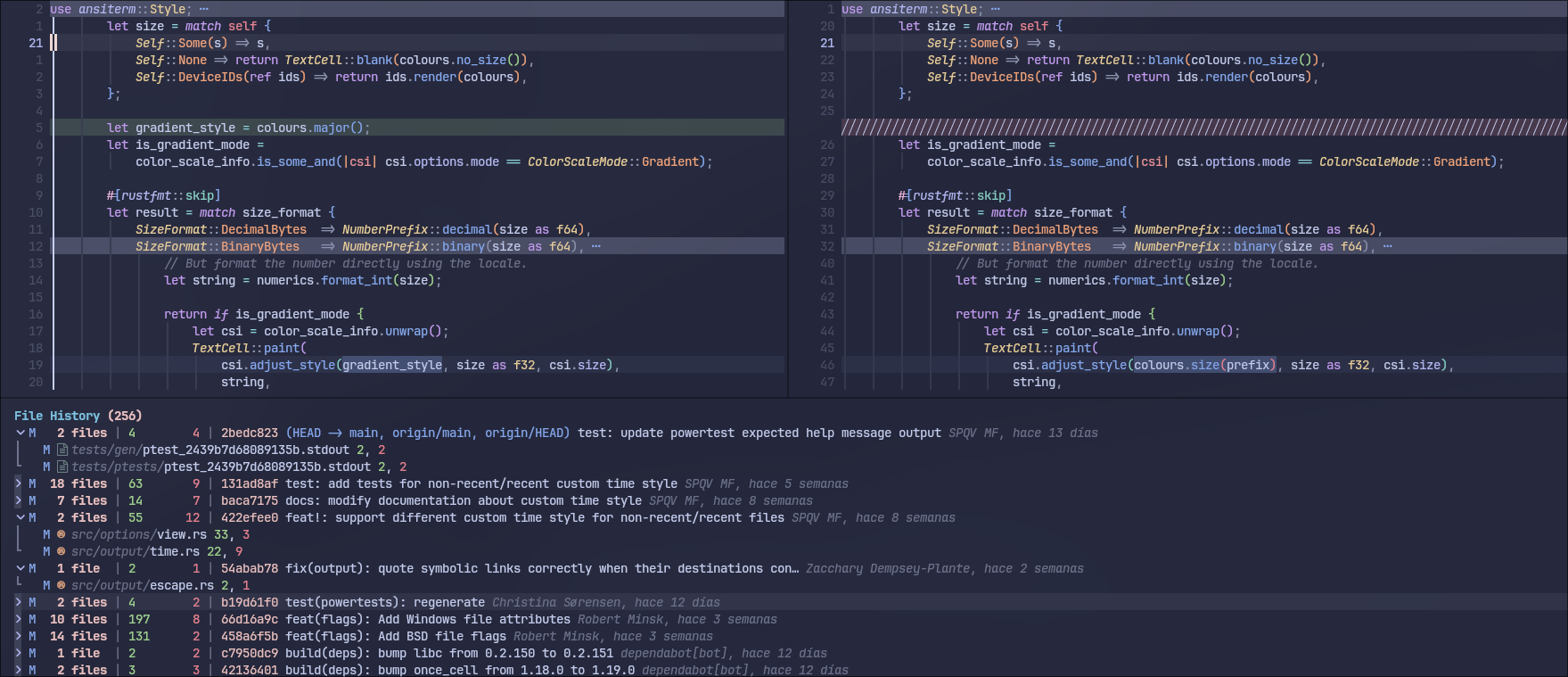Expand the 131ad8af commit with 18 files
This screenshot has height=677, width=1568.
coord(20,483)
